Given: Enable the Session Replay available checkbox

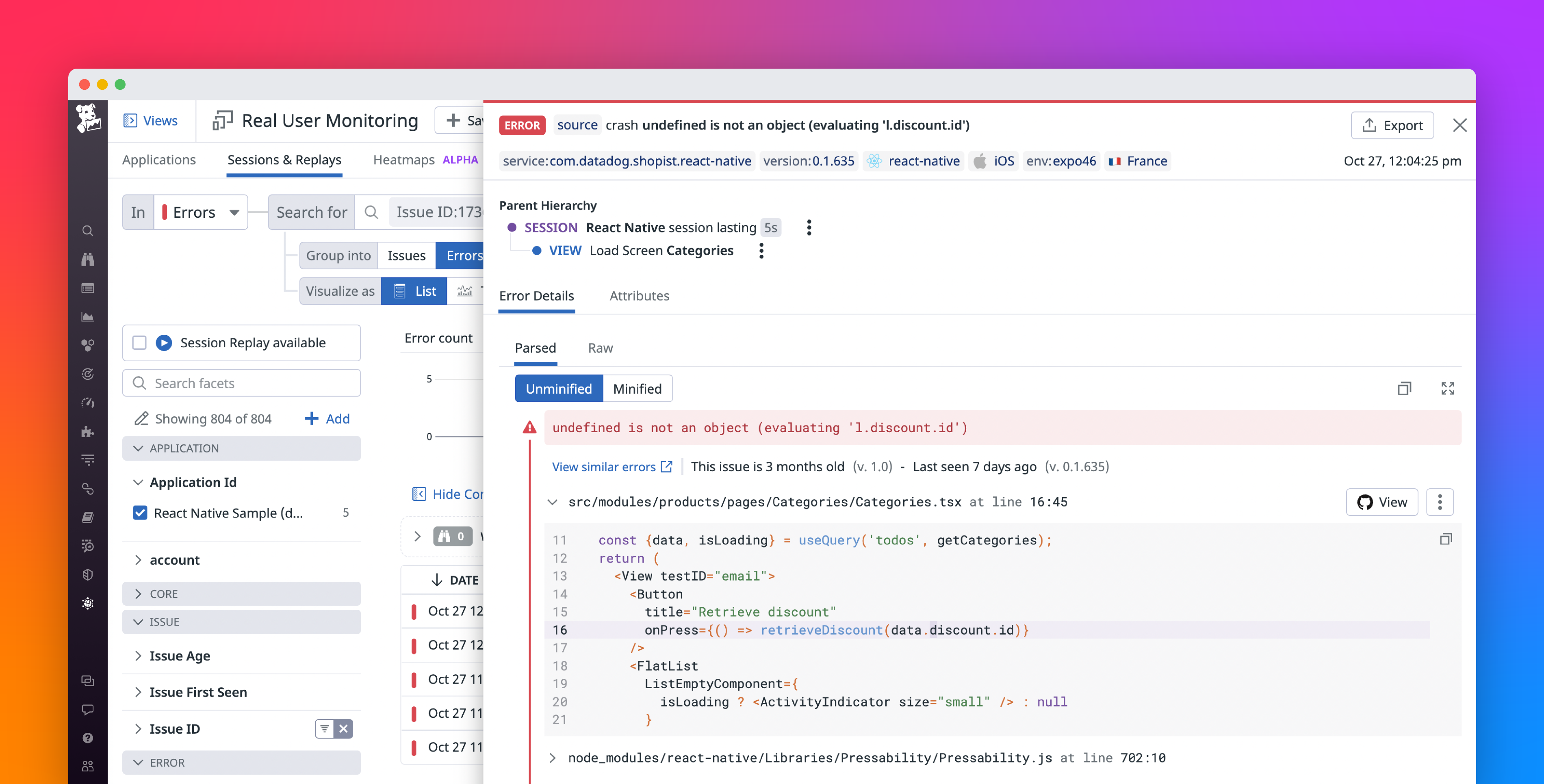Looking at the screenshot, I should pyautogui.click(x=139, y=342).
